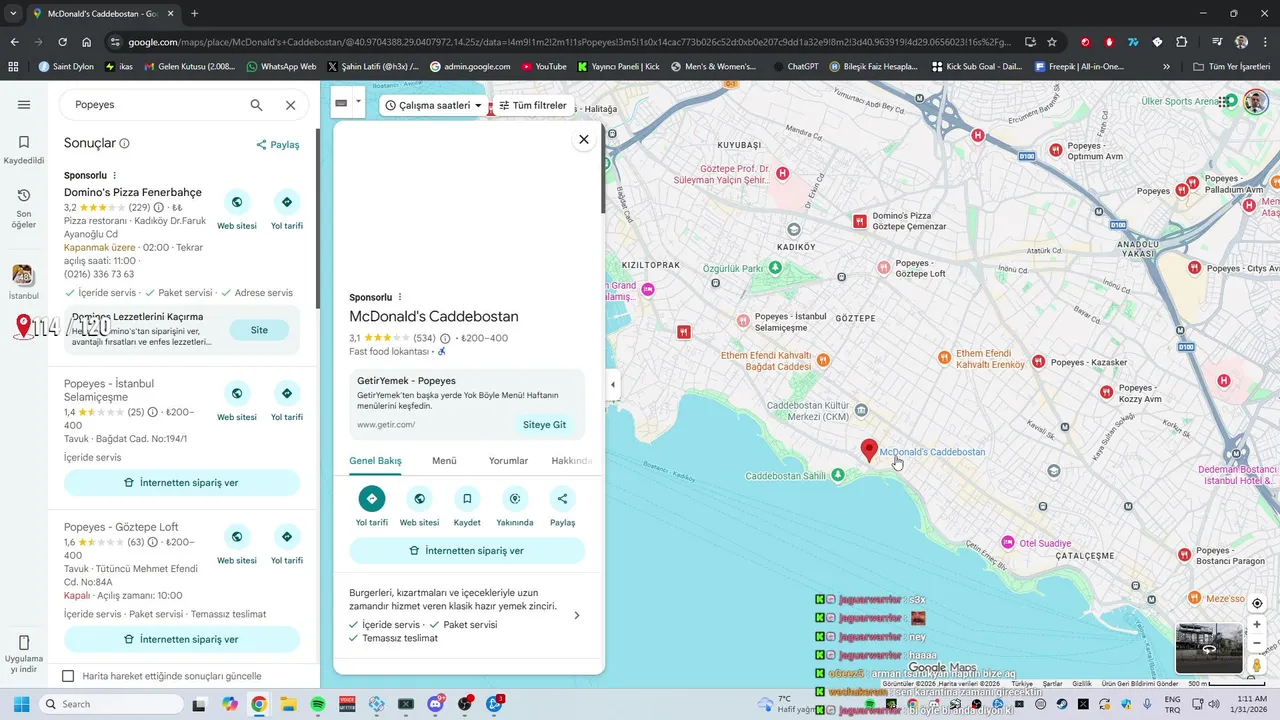Viewport: 1280px width, 720px height.
Task: Open Domino's Pizza Fenerbahçe Web sitesi icon
Action: click(x=237, y=202)
